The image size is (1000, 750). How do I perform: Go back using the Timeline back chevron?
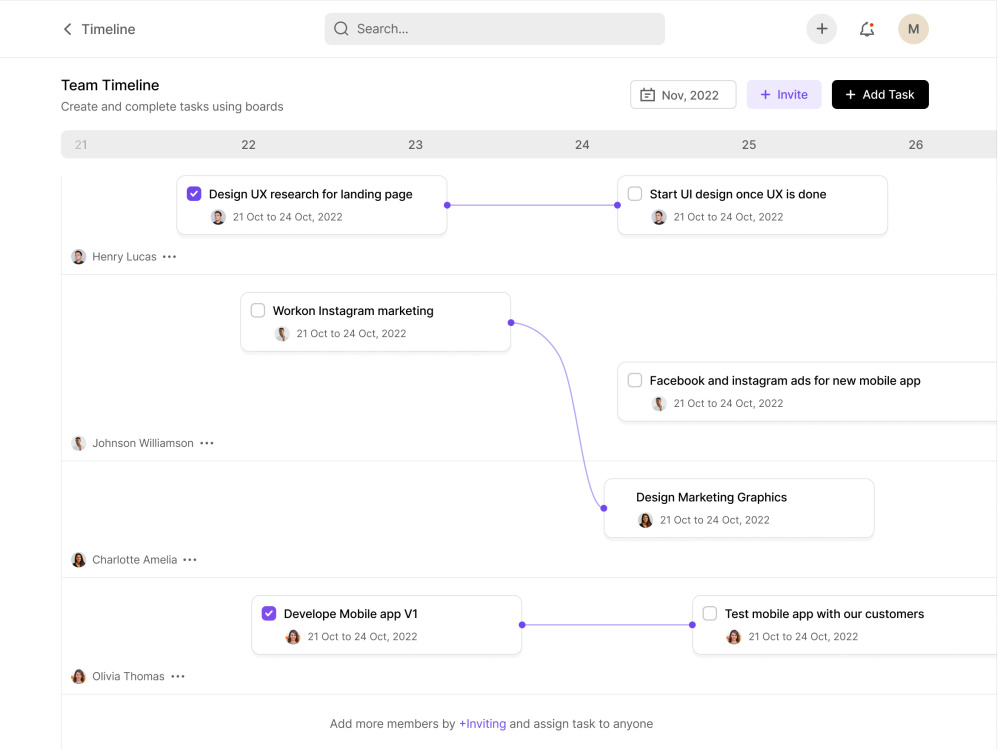[x=68, y=29]
